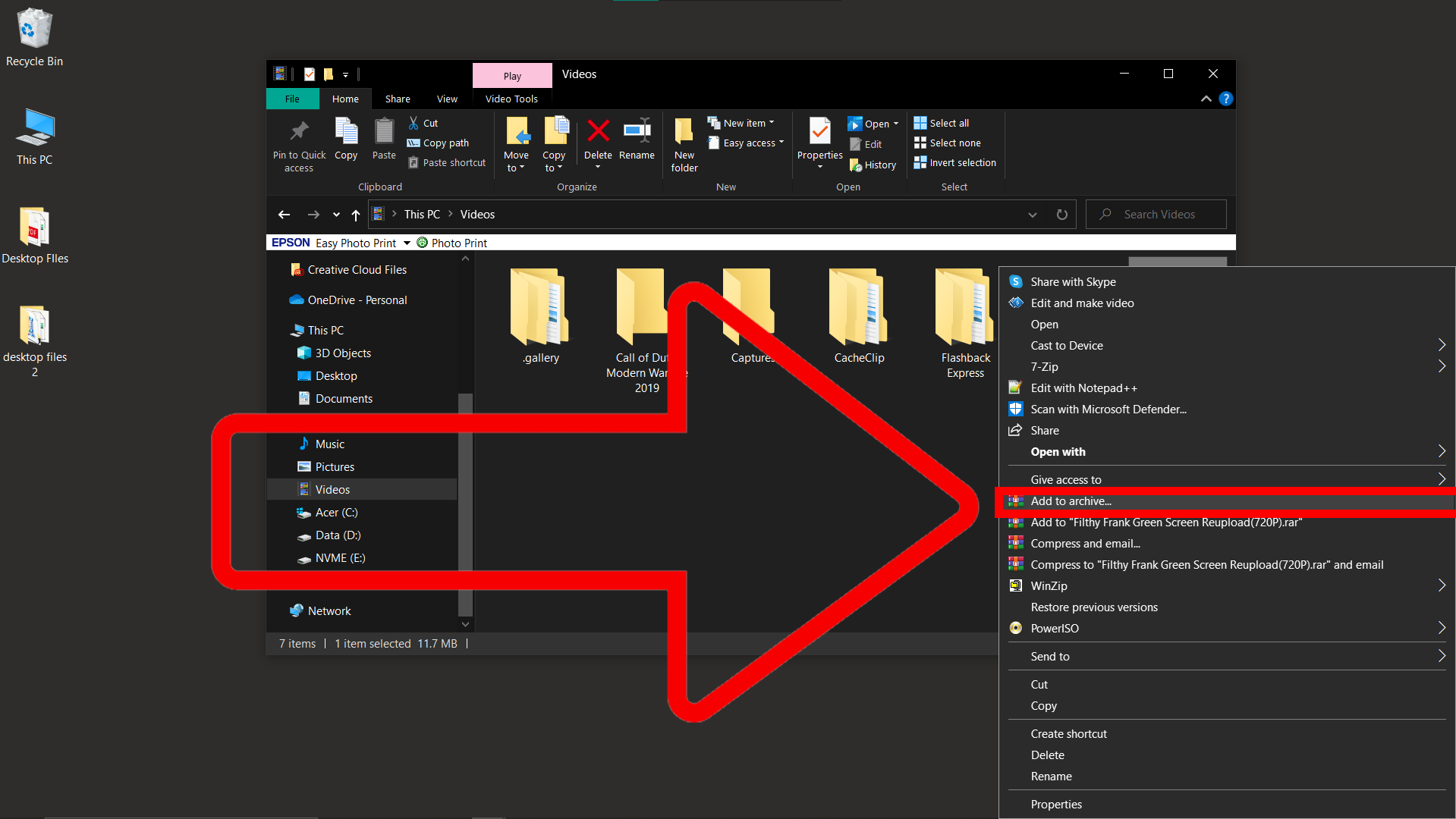Click the Search Videos input field

point(1156,215)
